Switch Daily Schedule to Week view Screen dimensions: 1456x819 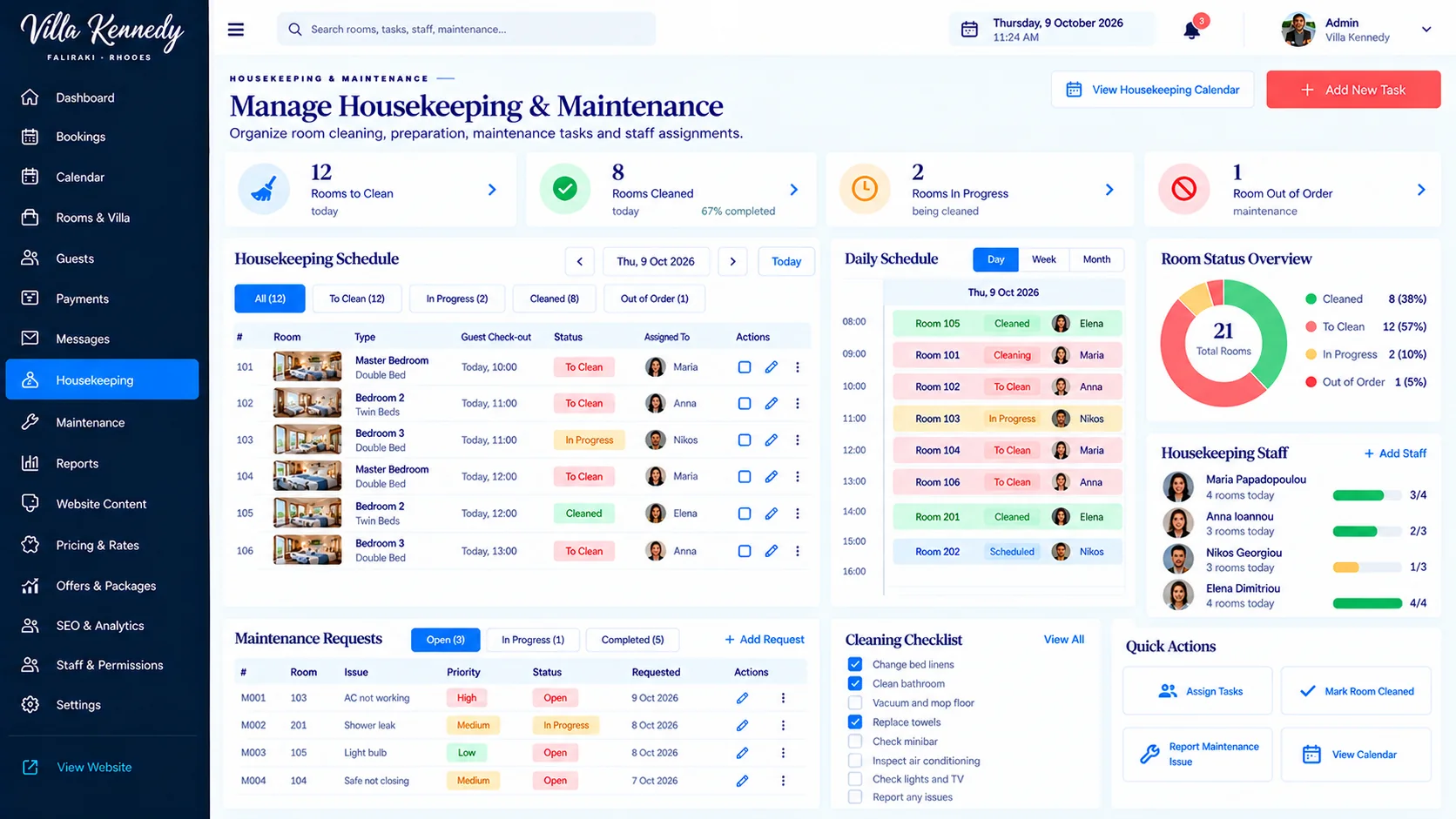pyautogui.click(x=1043, y=259)
